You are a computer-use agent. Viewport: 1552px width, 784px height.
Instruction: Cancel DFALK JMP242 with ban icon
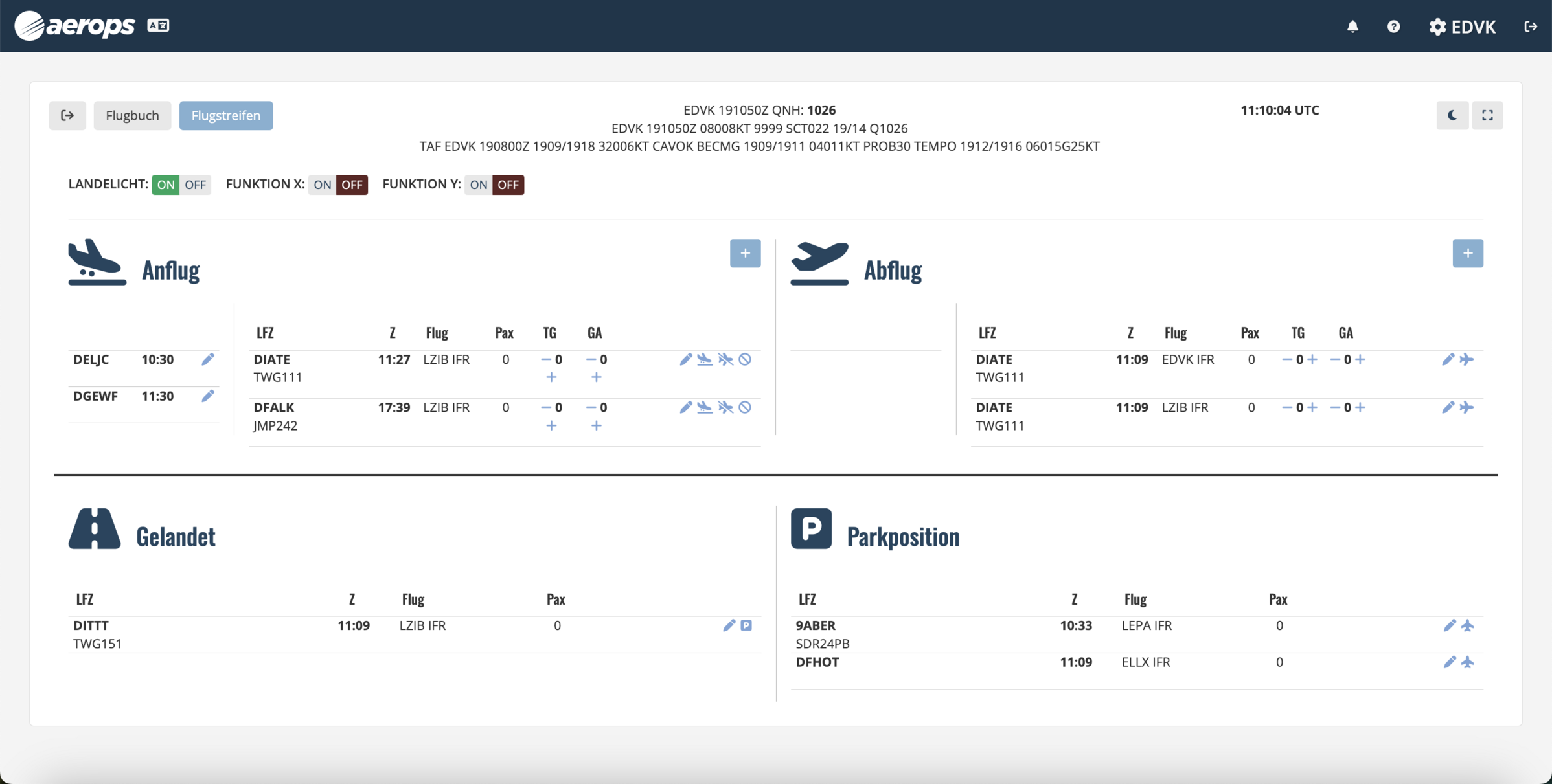(745, 407)
